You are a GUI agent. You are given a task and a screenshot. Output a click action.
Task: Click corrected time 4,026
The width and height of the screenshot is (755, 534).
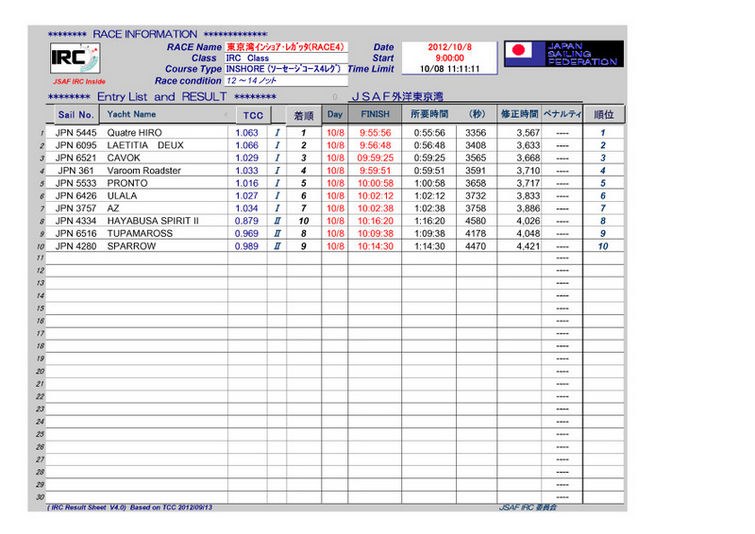pyautogui.click(x=528, y=221)
